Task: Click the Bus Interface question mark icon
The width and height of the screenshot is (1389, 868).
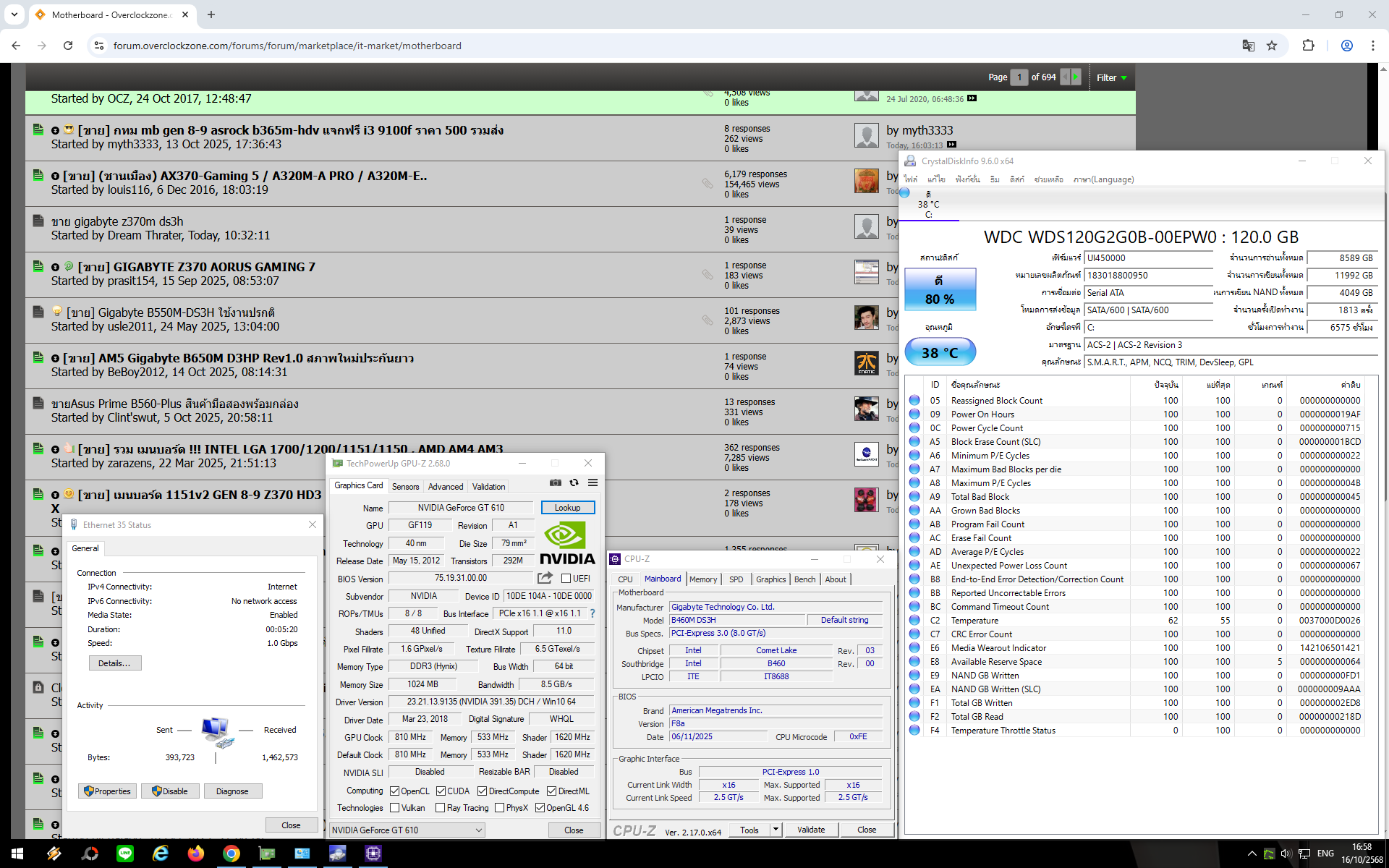Action: 592,613
